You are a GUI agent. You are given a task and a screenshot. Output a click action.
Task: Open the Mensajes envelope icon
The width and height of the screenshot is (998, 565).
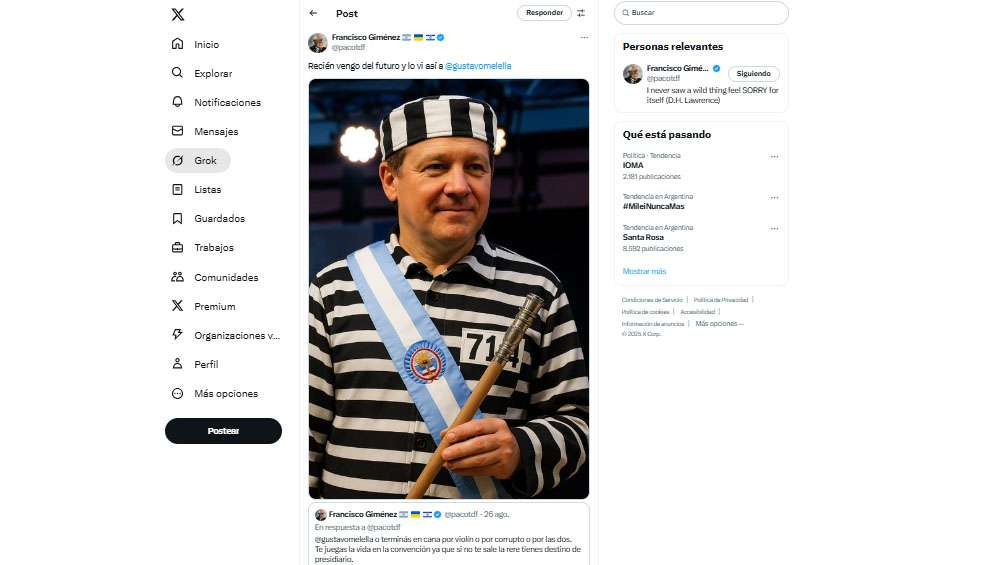pyautogui.click(x=178, y=131)
